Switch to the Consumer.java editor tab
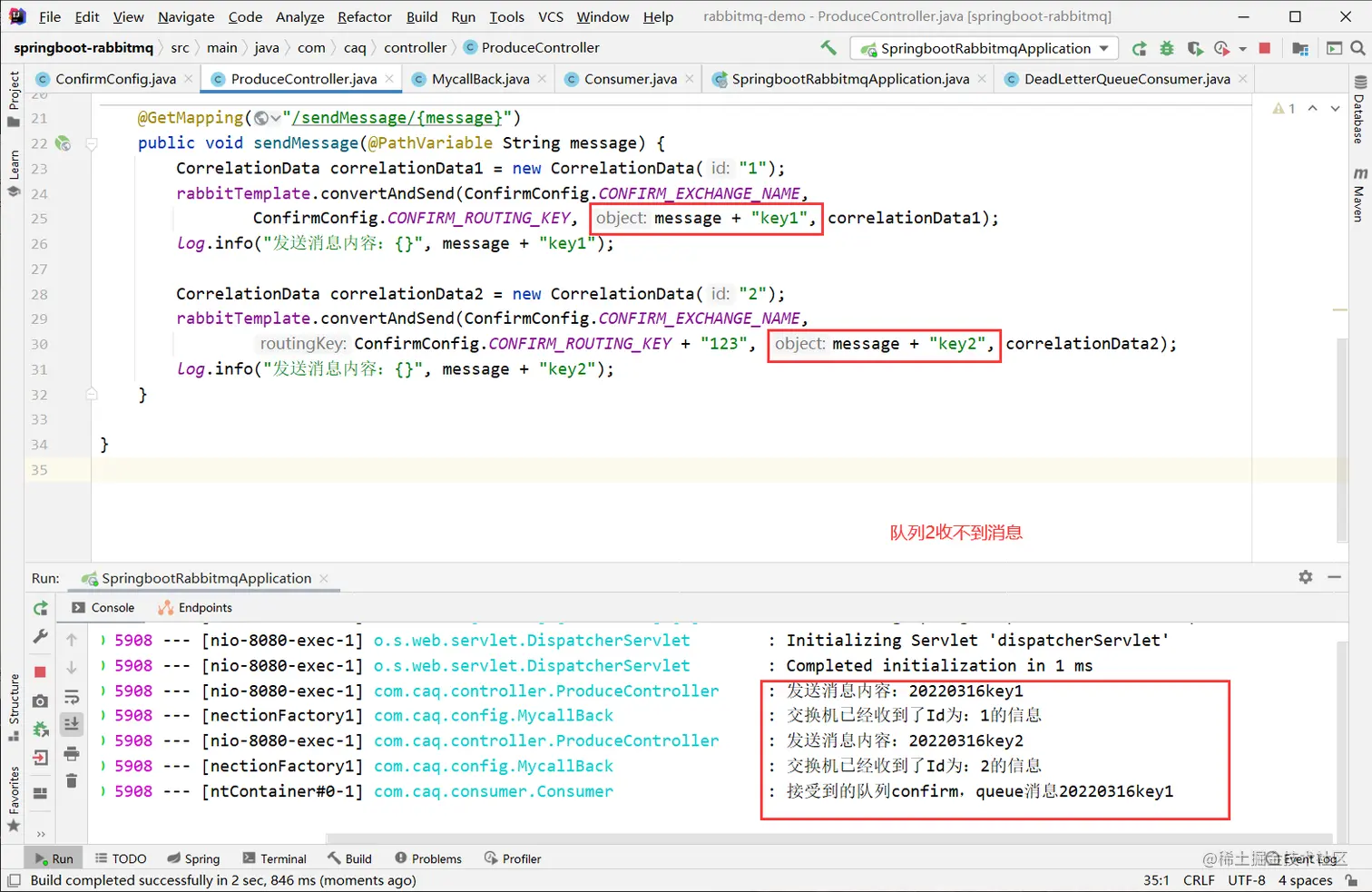 [630, 79]
